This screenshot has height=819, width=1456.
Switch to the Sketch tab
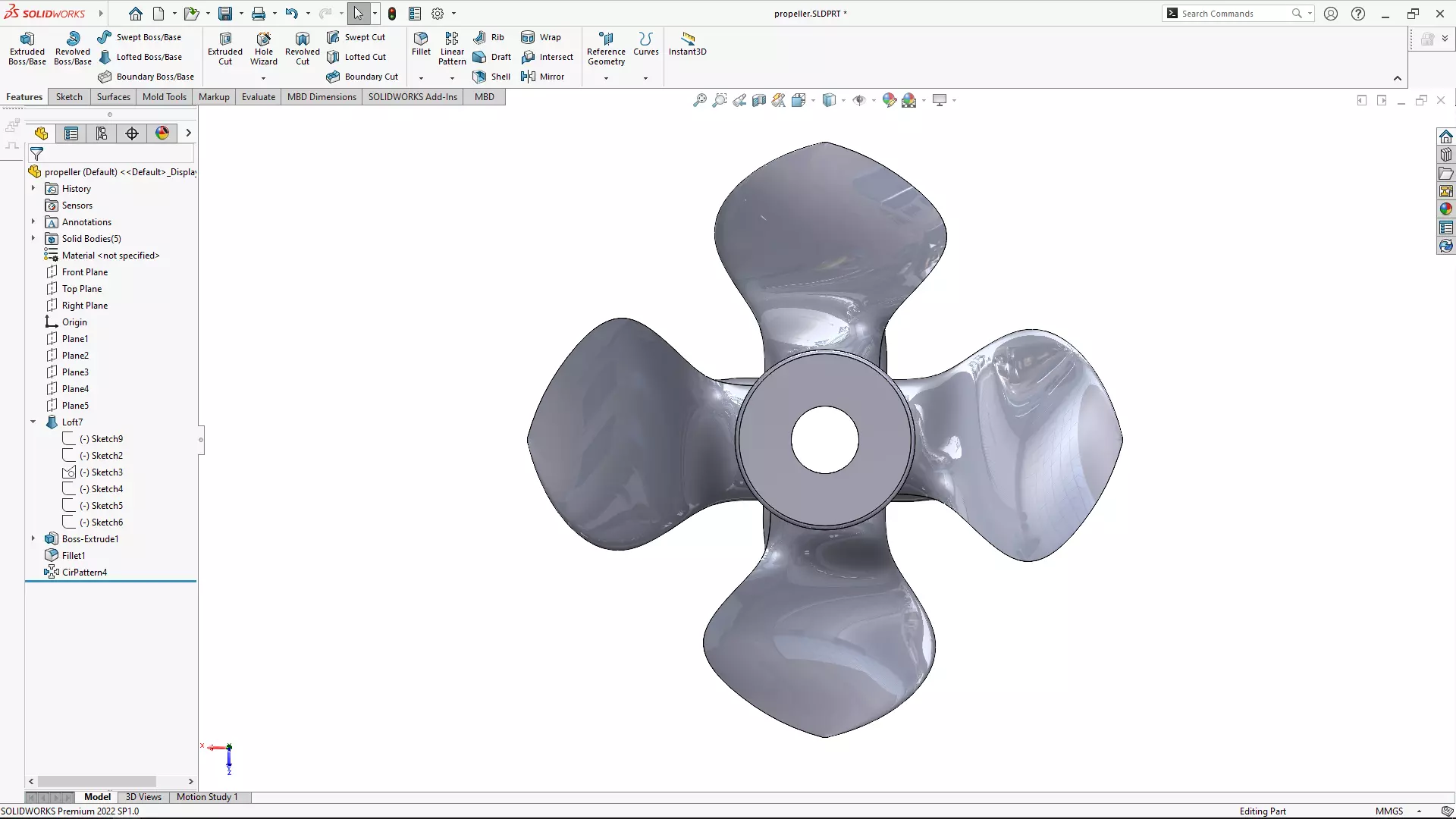coord(69,97)
